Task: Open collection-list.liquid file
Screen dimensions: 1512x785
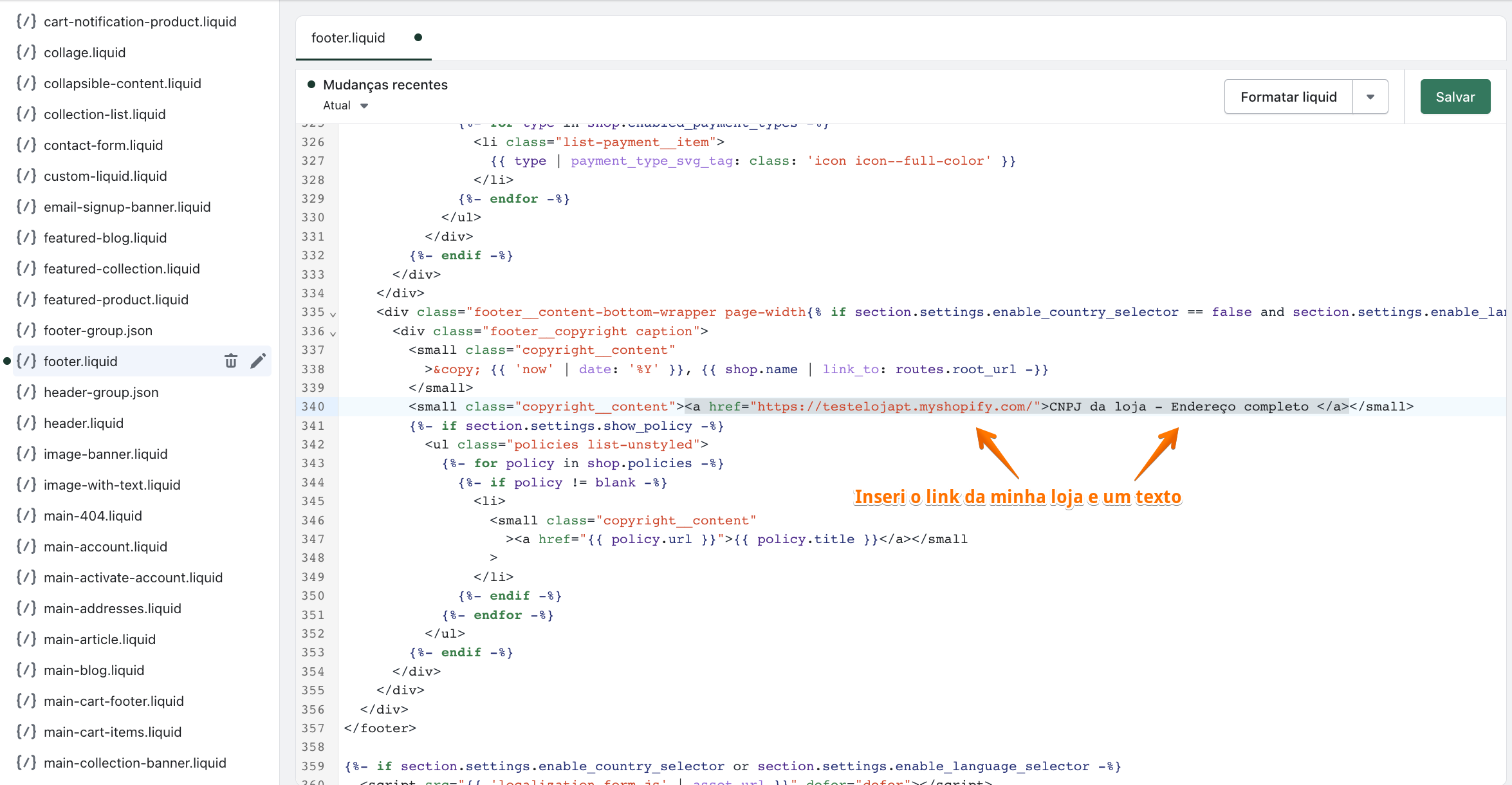Action: click(105, 114)
